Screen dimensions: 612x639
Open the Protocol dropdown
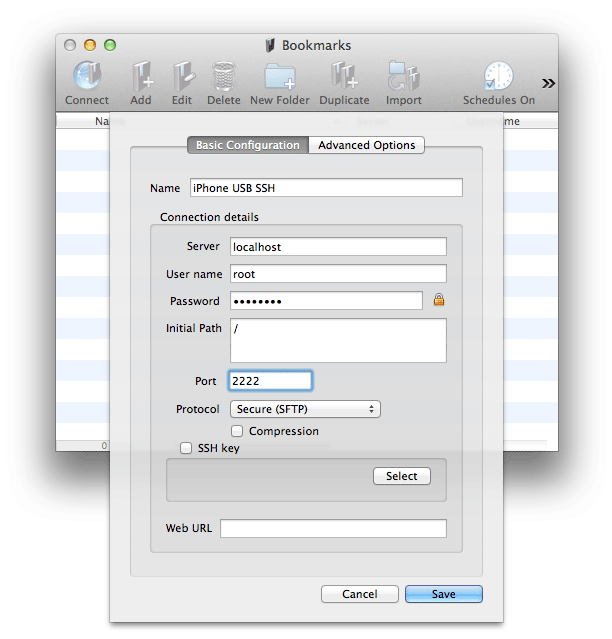click(x=305, y=409)
